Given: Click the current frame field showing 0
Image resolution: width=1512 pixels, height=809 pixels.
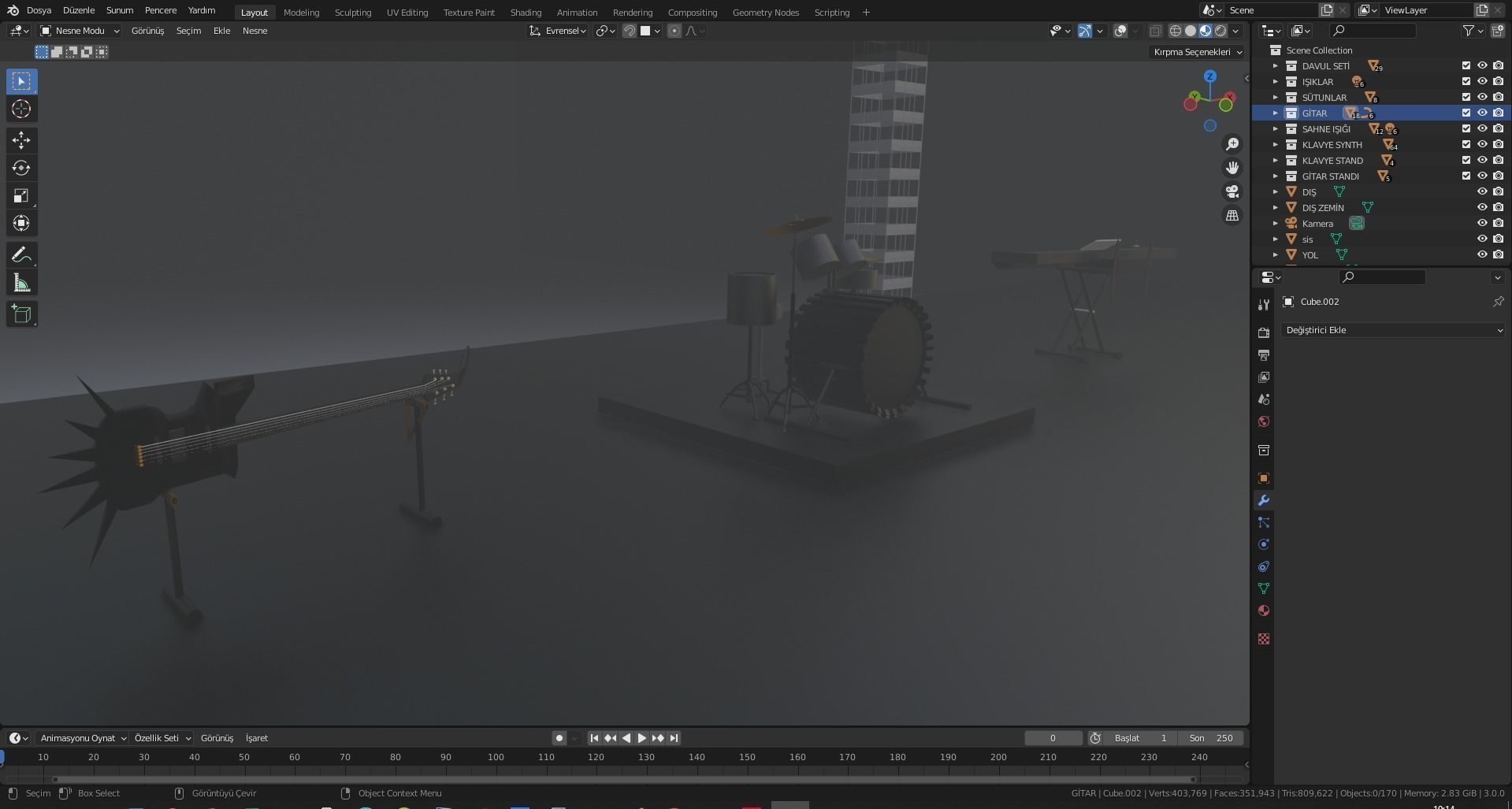Looking at the screenshot, I should tap(1053, 738).
